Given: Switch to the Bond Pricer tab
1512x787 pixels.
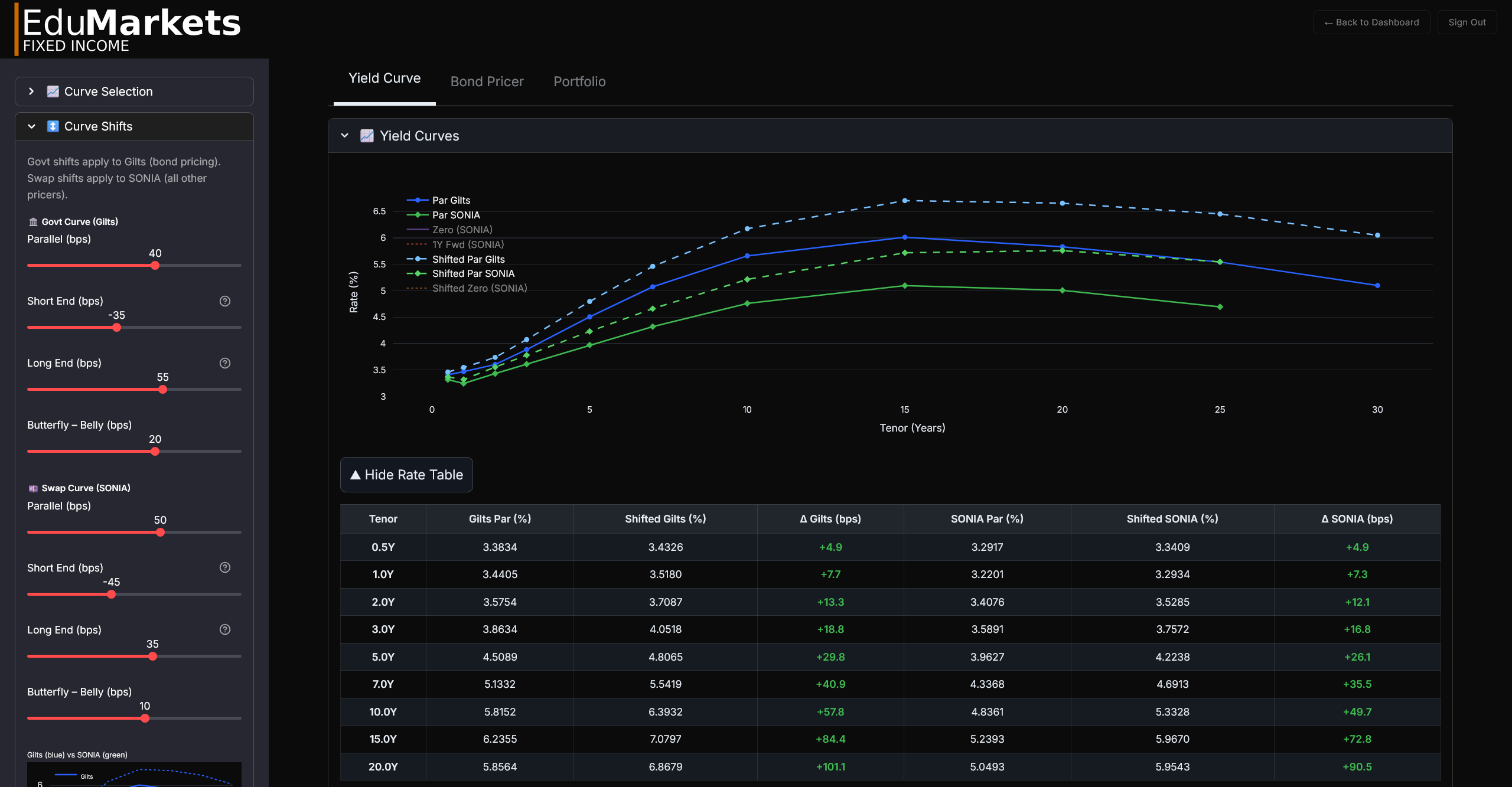Looking at the screenshot, I should coord(487,81).
